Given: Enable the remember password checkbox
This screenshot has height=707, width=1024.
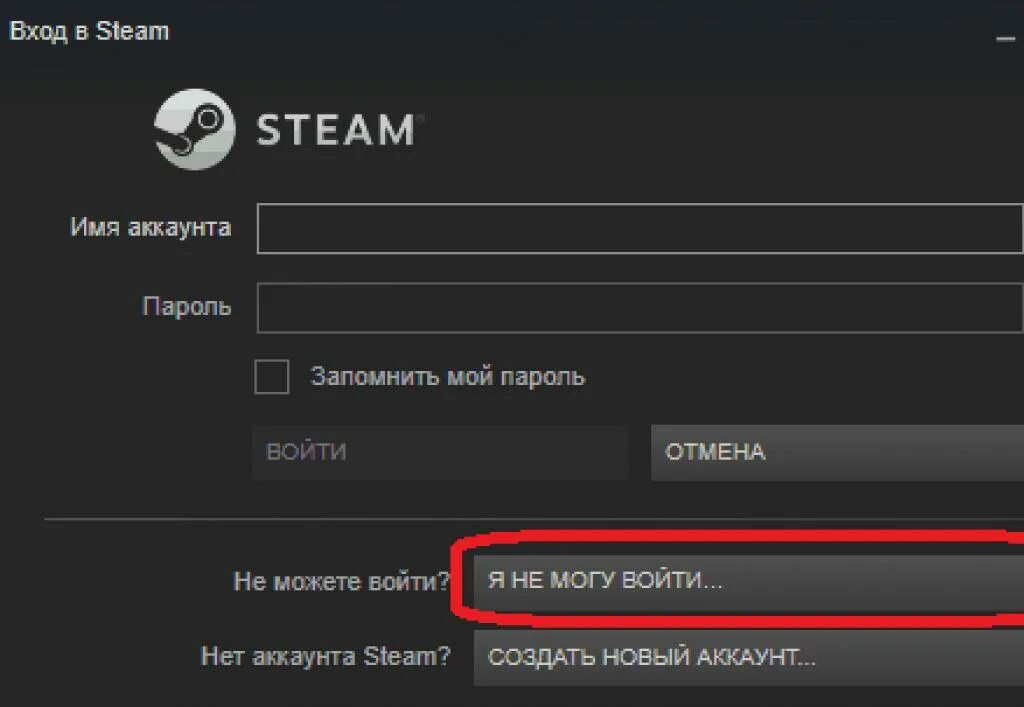Looking at the screenshot, I should 272,377.
